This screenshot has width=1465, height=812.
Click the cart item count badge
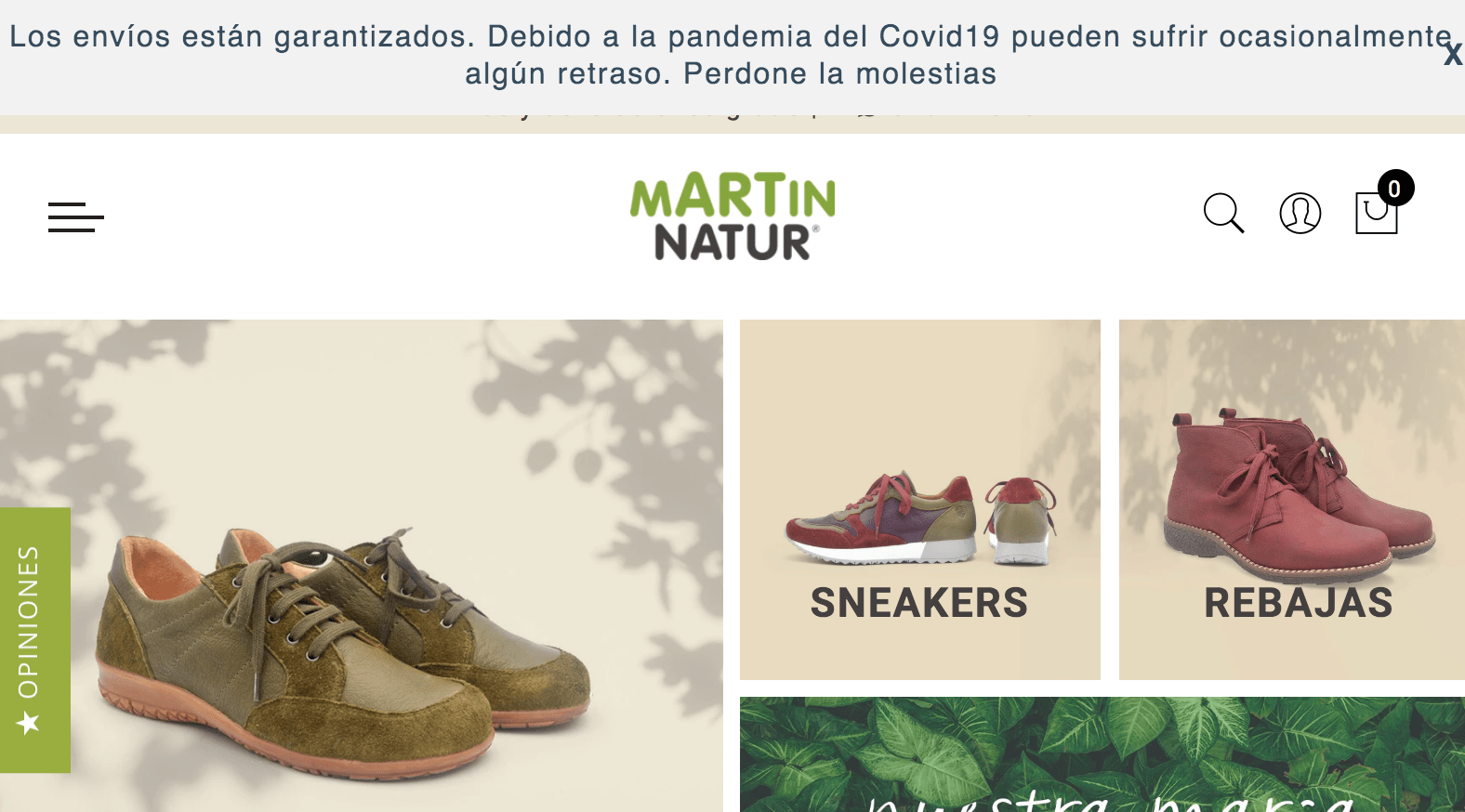tap(1395, 188)
